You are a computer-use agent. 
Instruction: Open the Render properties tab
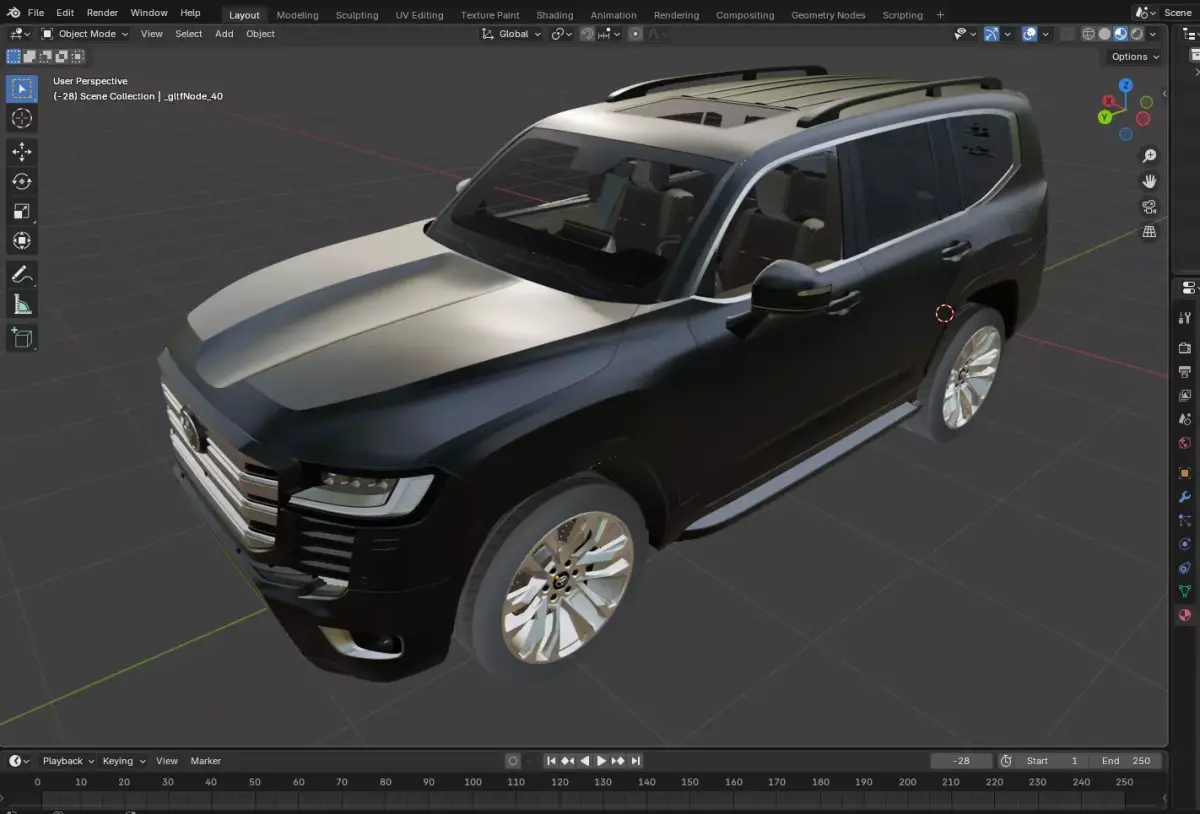coord(1185,348)
